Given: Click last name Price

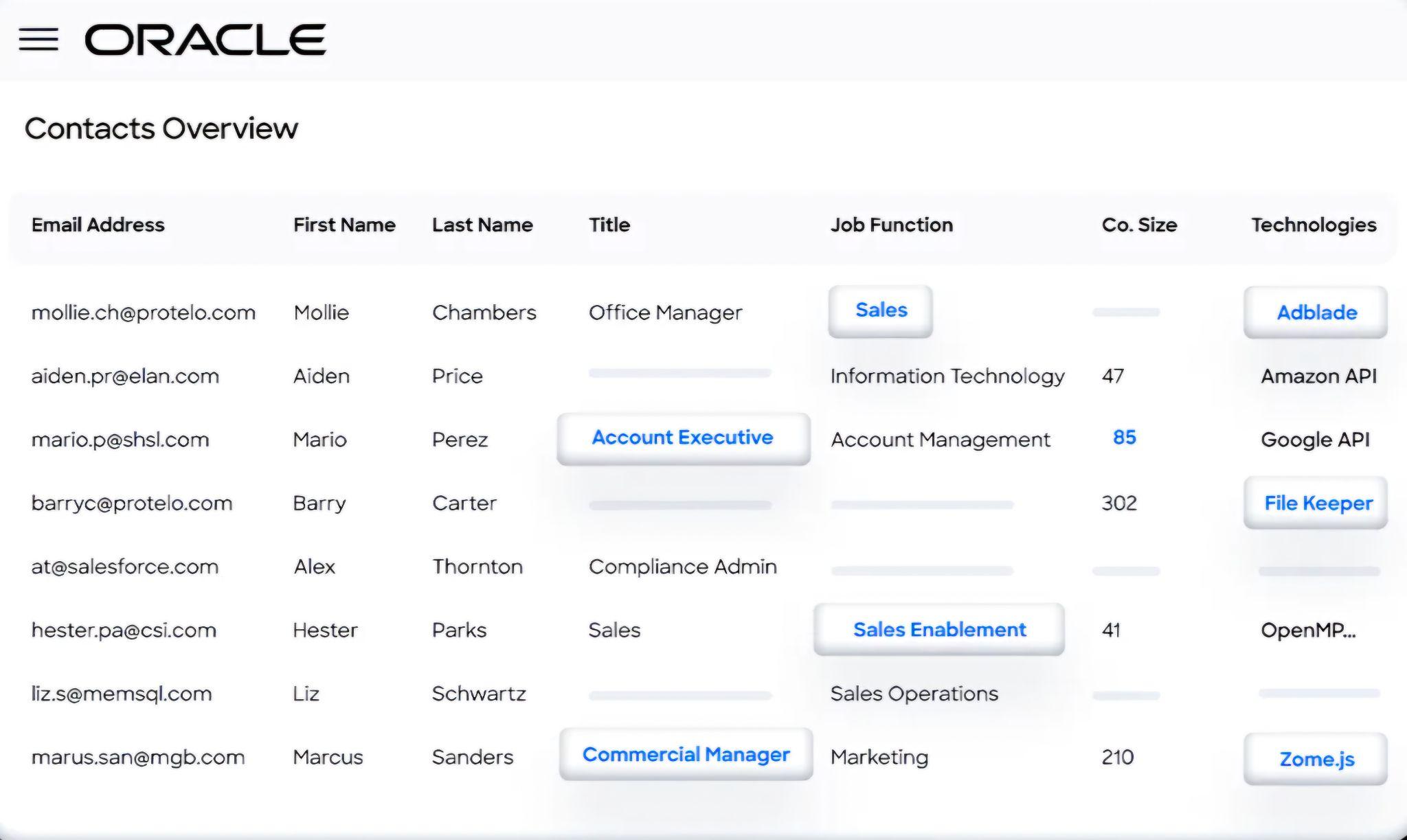Looking at the screenshot, I should tap(458, 376).
